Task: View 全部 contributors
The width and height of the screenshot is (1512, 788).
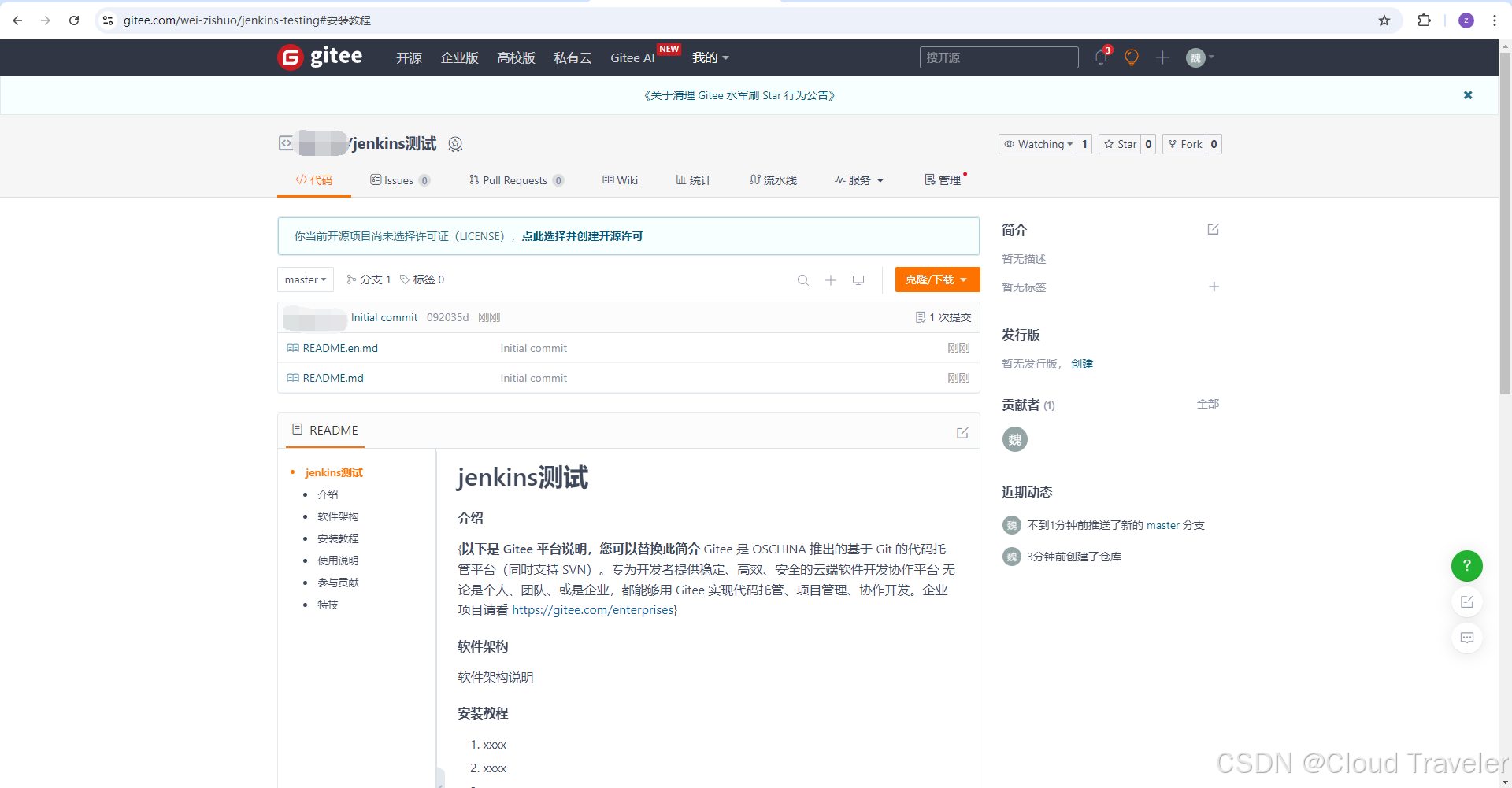Action: pyautogui.click(x=1208, y=404)
